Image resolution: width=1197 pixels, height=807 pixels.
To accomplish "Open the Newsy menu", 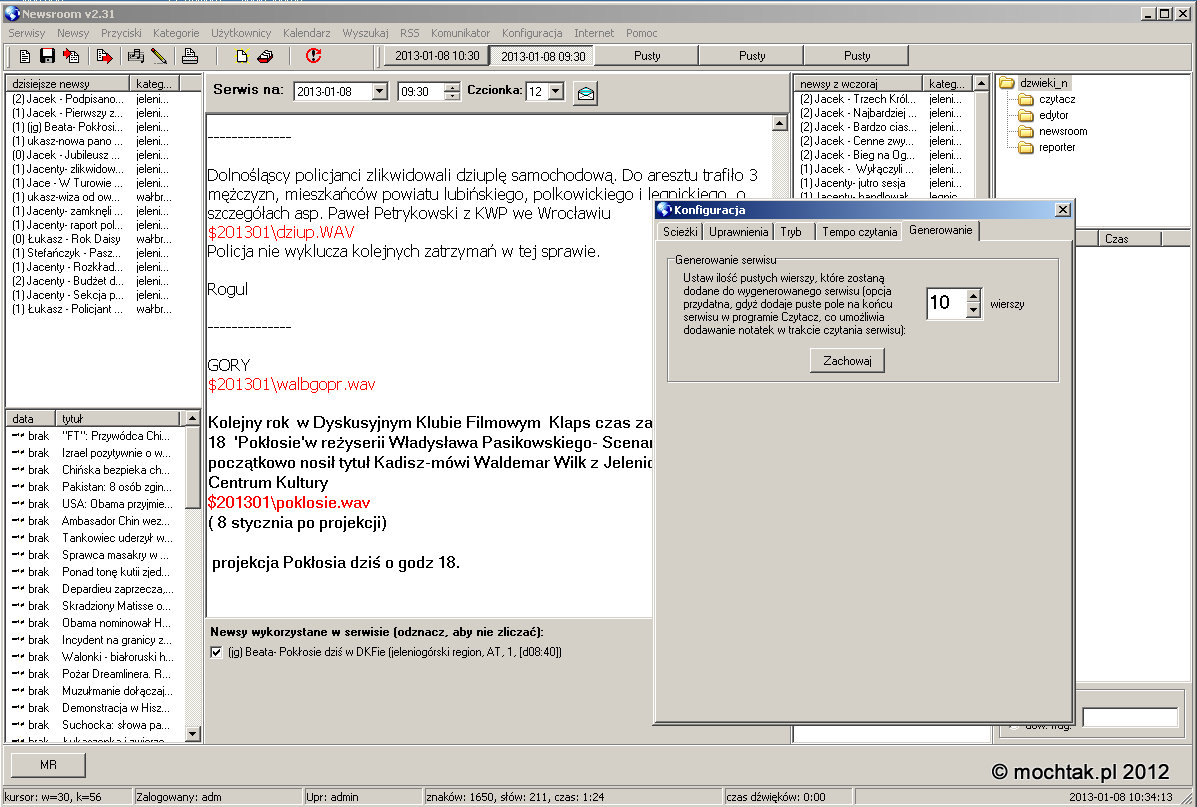I will pos(73,33).
